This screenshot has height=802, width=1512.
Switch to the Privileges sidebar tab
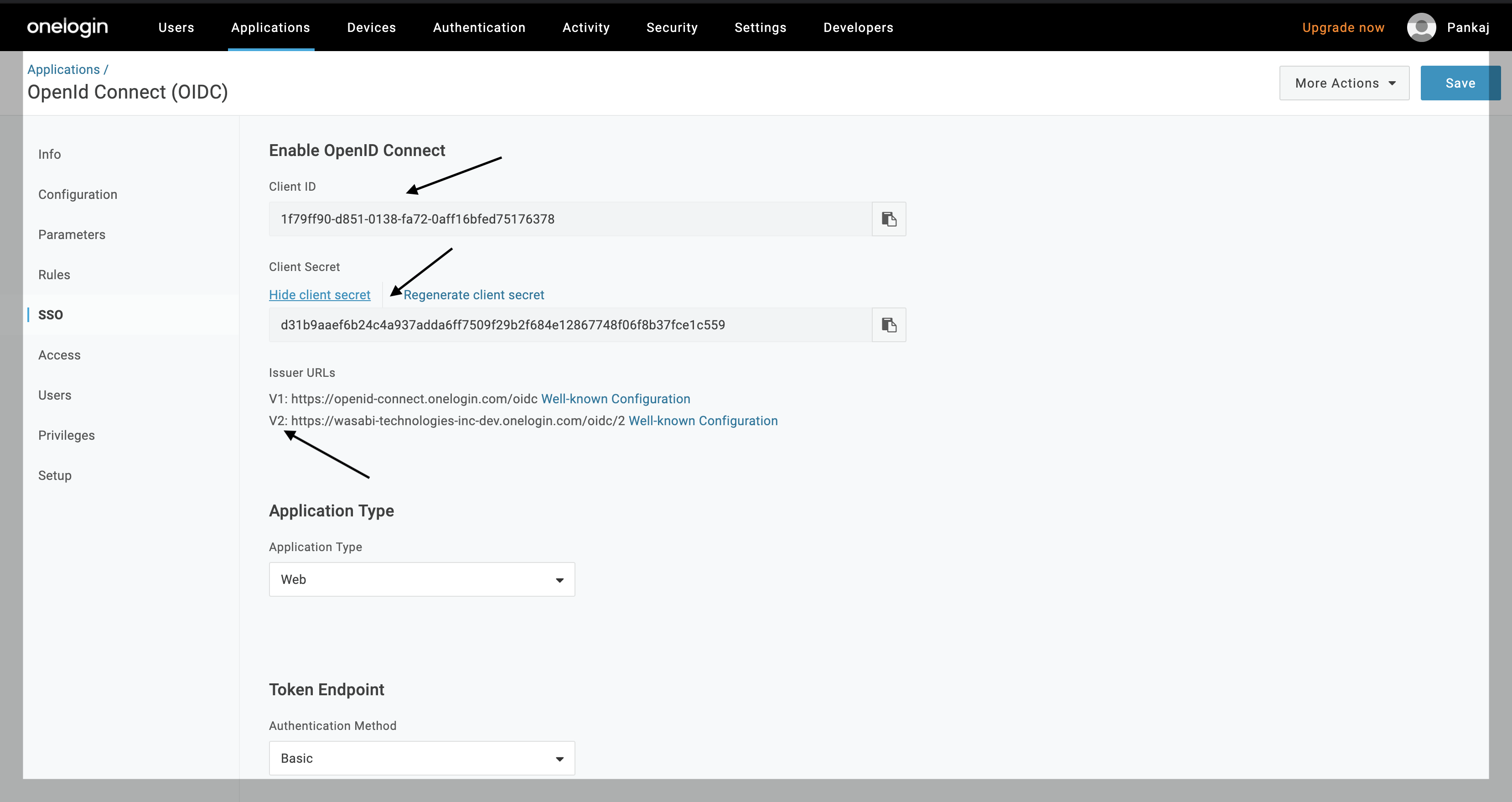(x=66, y=436)
